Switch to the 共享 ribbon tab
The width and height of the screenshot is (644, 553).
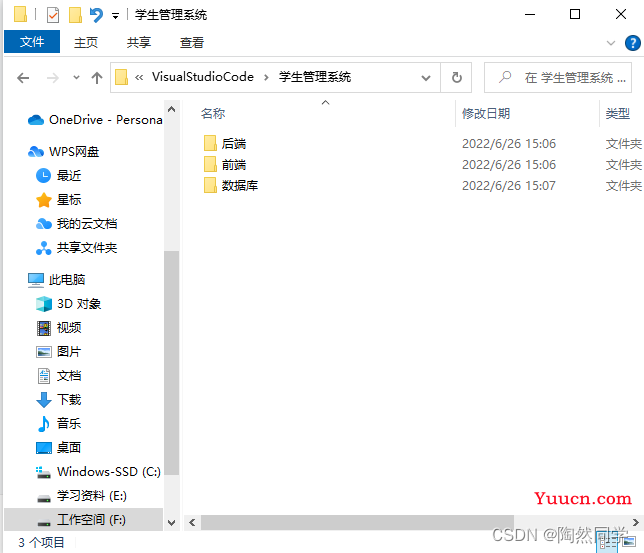click(139, 42)
